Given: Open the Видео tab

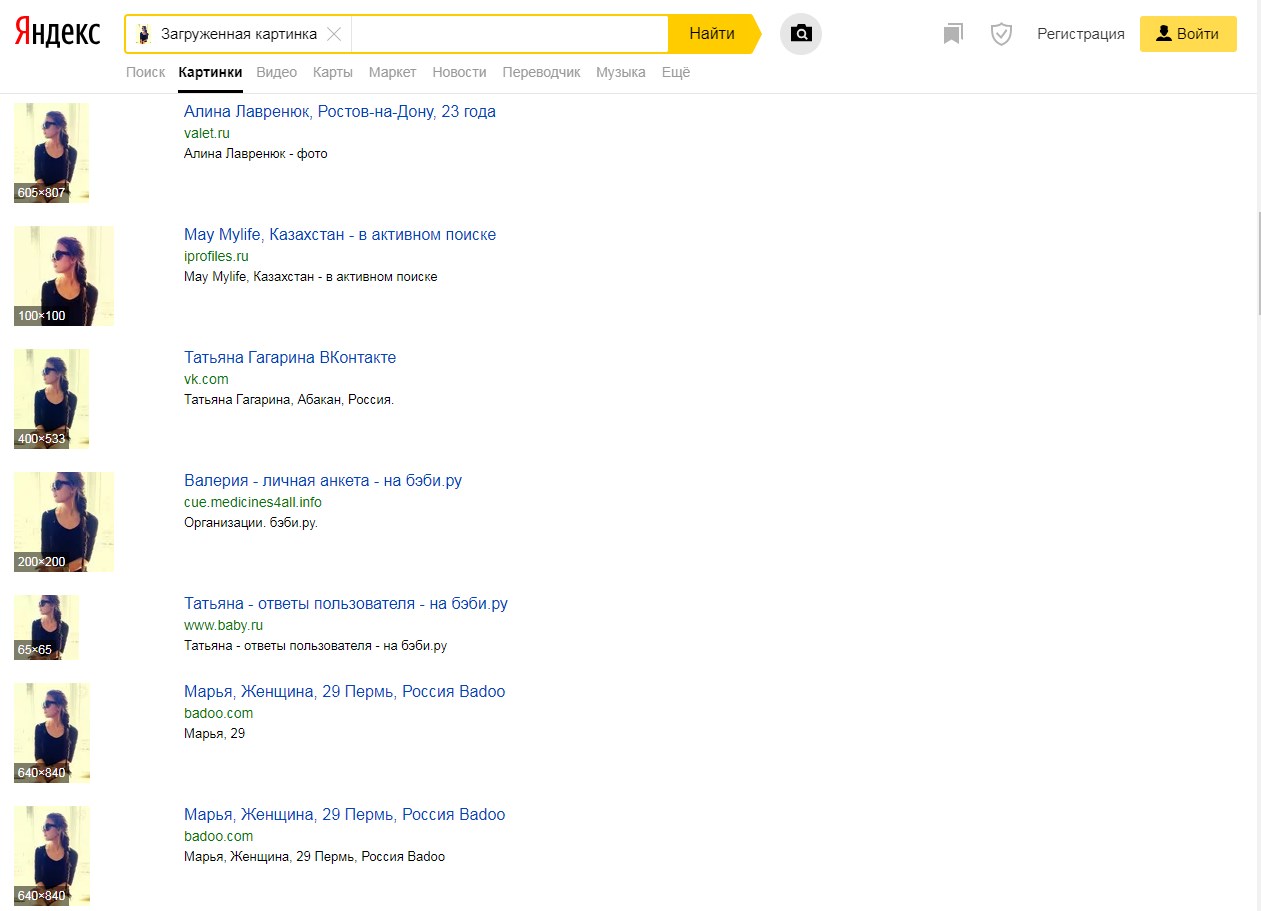Looking at the screenshot, I should [277, 72].
